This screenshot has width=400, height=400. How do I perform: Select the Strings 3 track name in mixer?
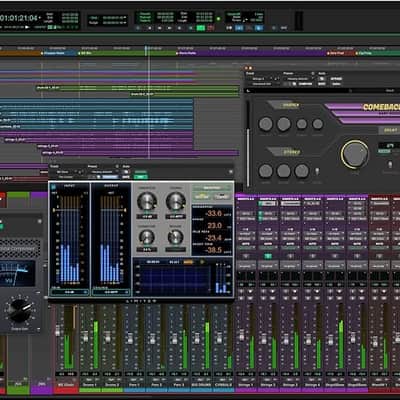(x=290, y=385)
